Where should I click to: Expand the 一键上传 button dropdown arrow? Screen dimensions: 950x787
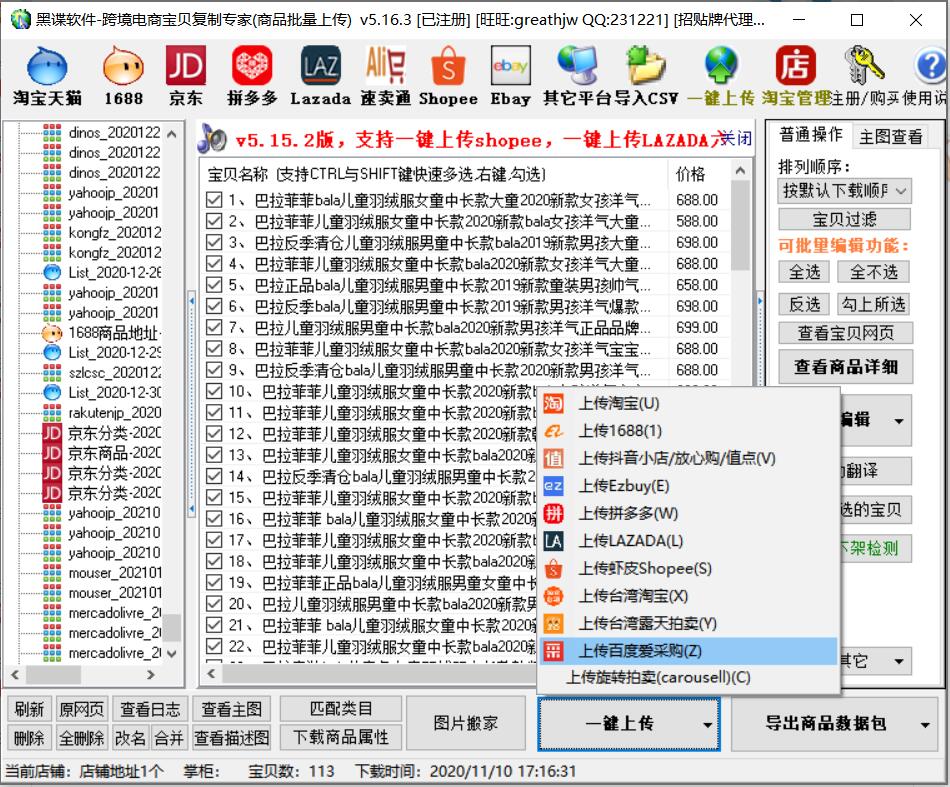click(x=707, y=725)
